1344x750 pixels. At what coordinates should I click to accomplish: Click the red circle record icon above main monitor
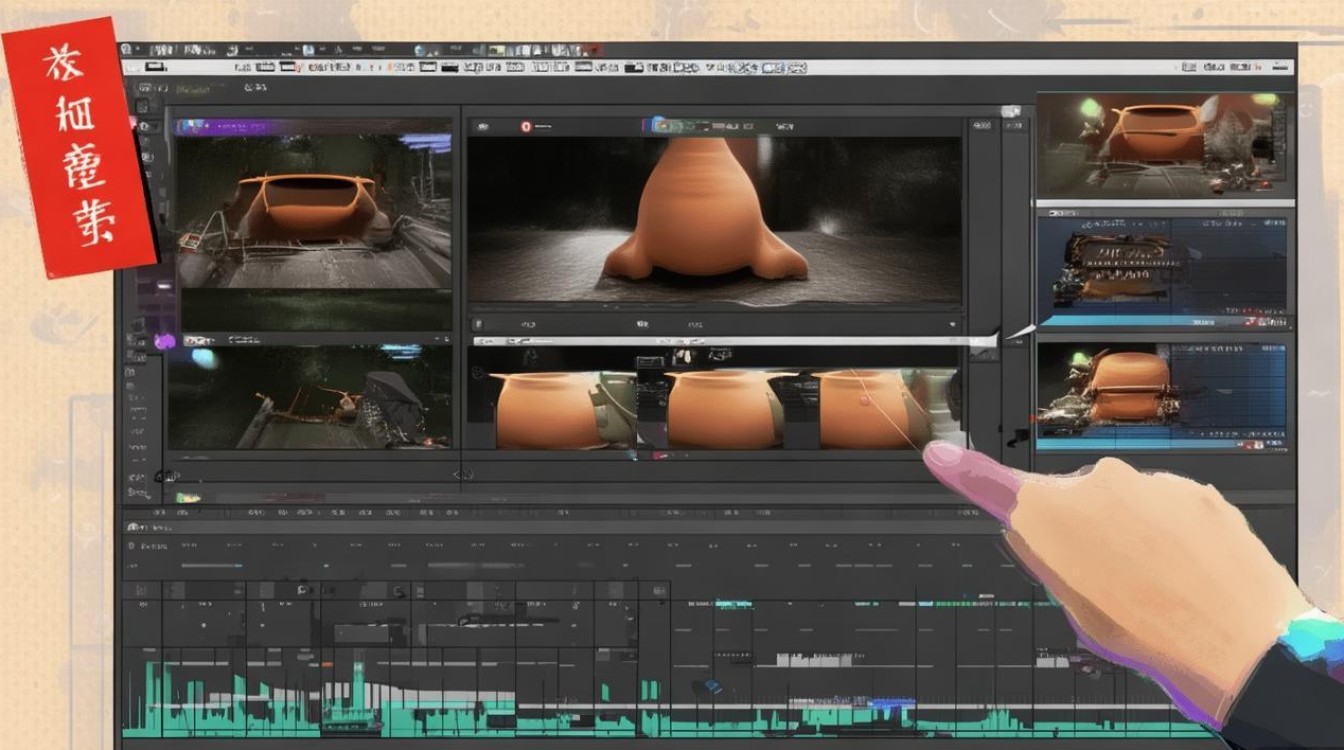point(526,127)
